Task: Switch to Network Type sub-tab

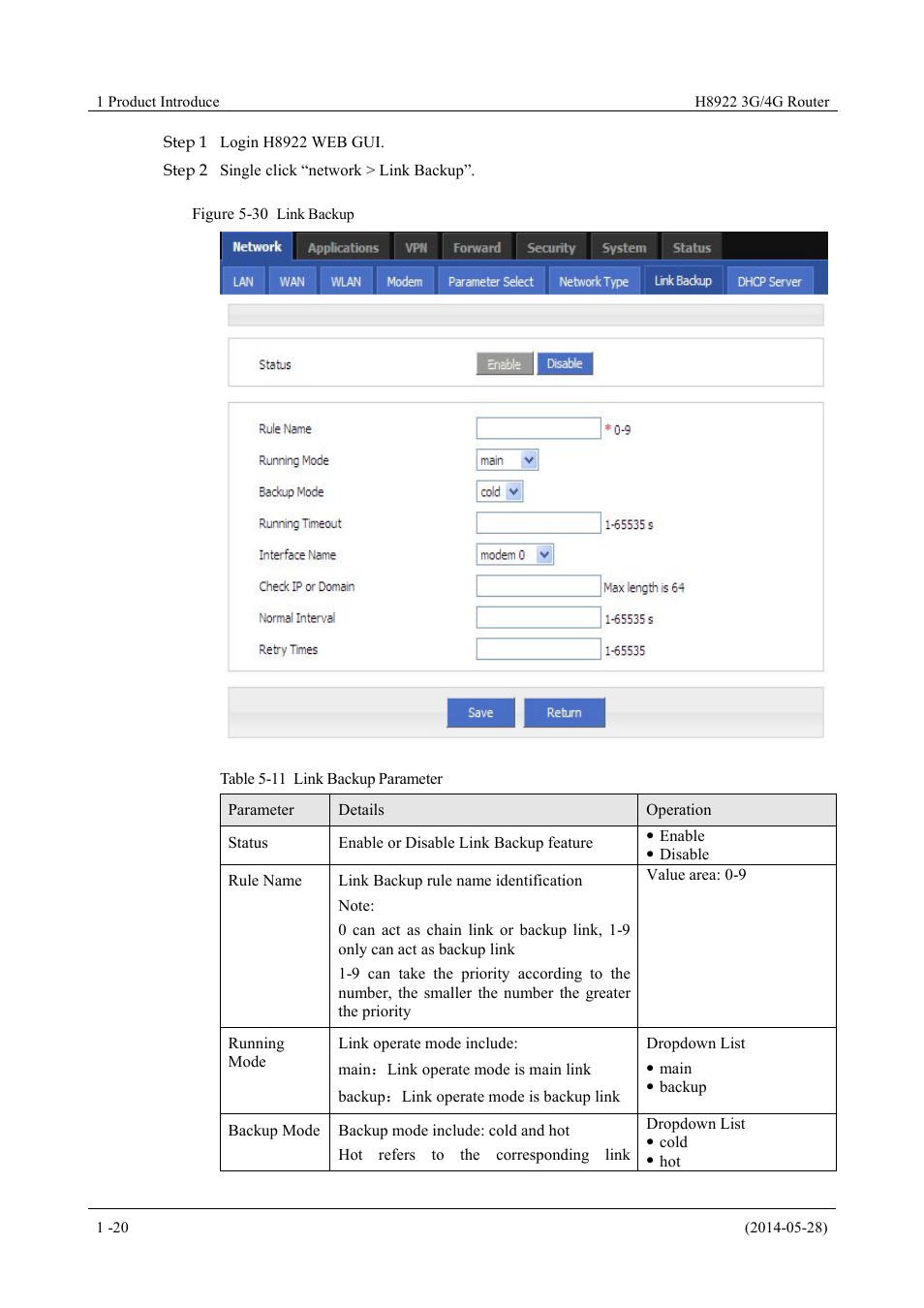Action: point(594,282)
